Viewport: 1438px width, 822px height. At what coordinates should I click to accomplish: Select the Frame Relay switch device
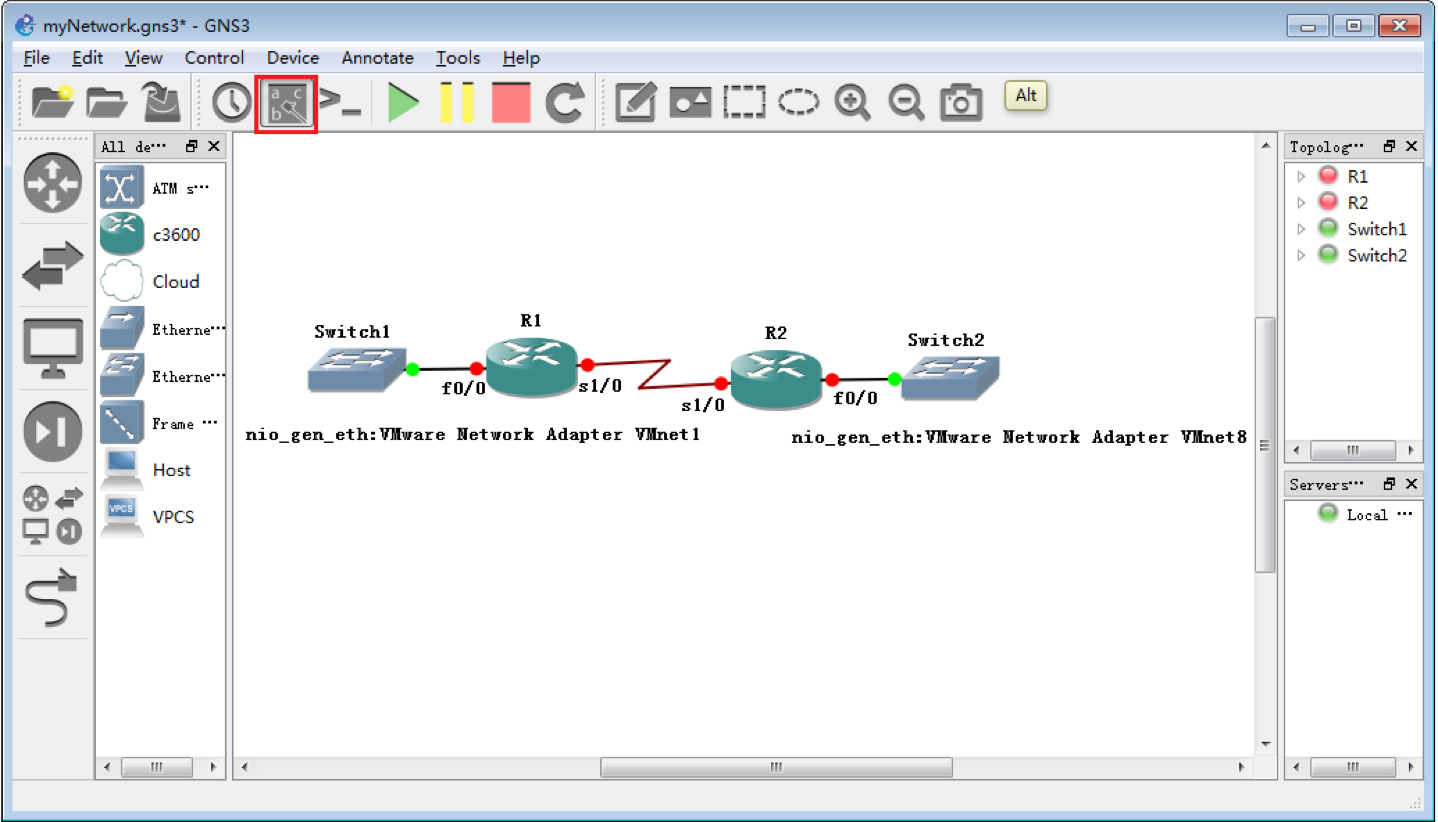pyautogui.click(x=162, y=423)
